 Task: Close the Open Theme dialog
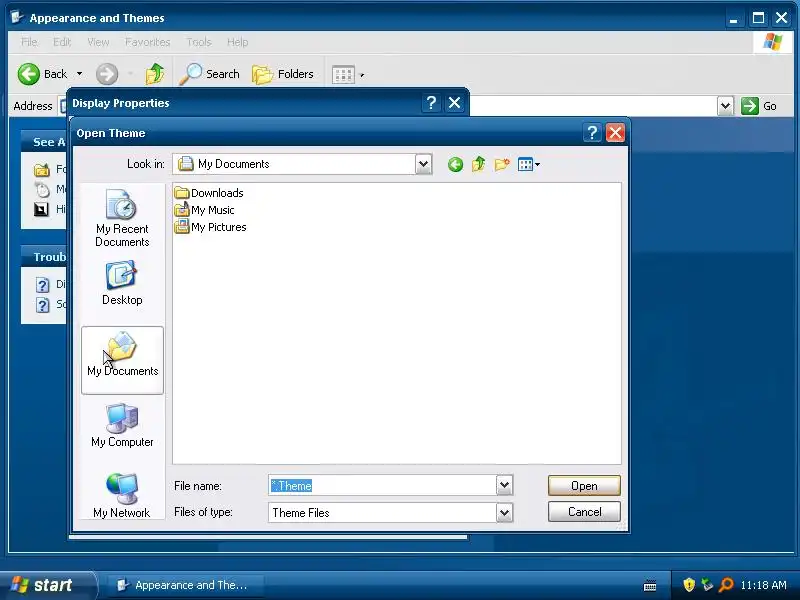coord(615,133)
